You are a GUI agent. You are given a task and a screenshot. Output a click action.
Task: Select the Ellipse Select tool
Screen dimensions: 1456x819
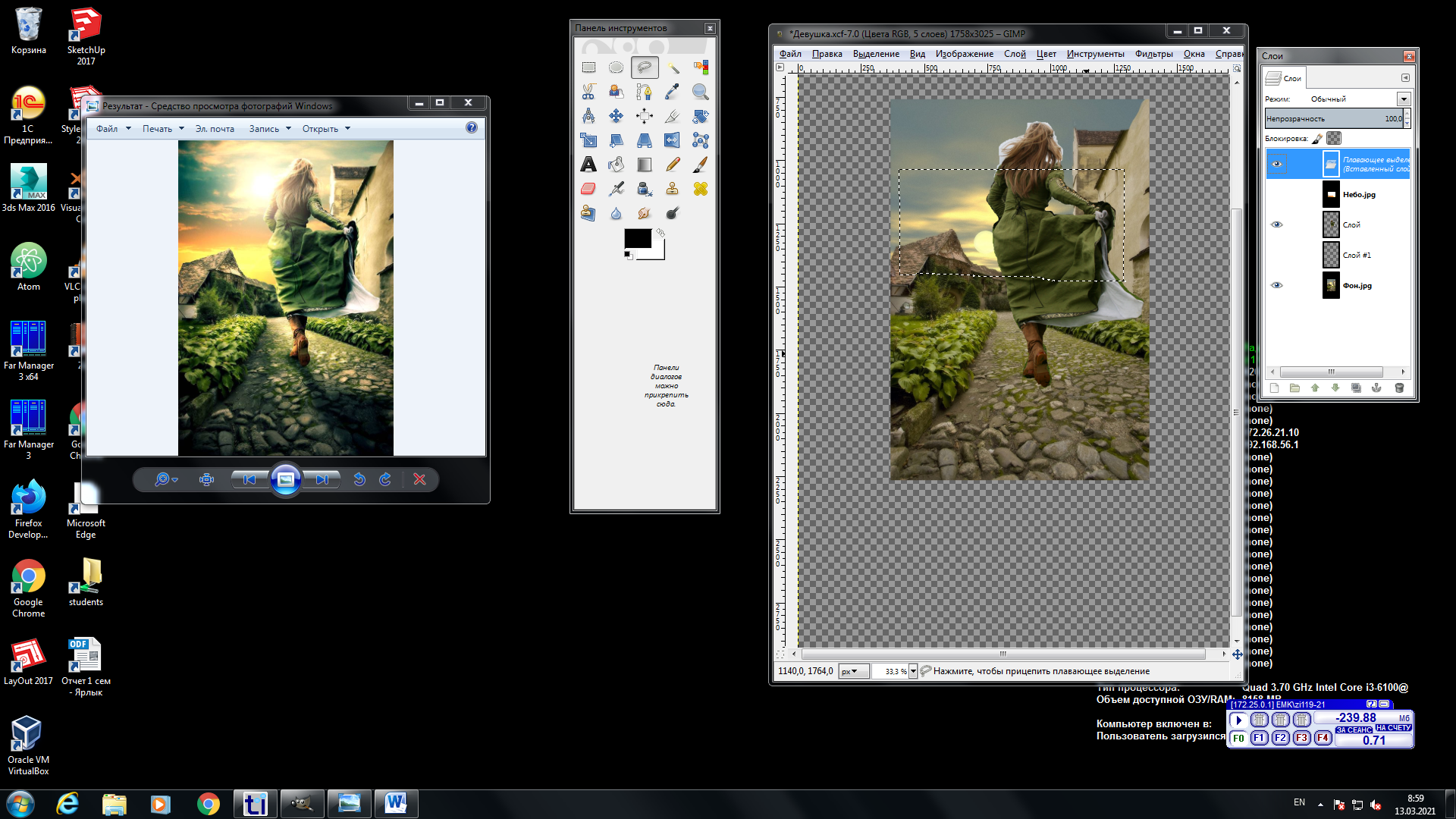point(616,67)
